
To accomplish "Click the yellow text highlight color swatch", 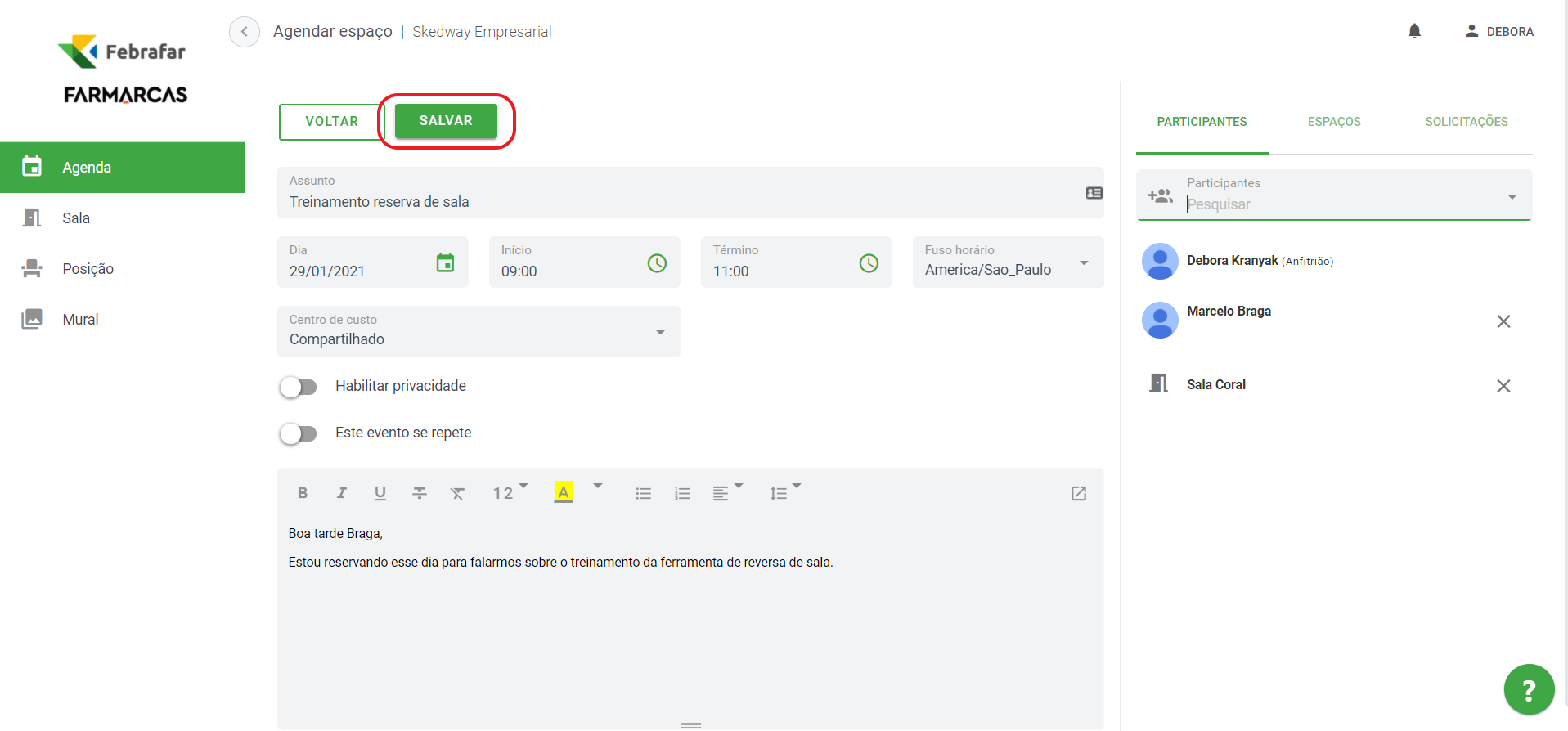I will [564, 492].
